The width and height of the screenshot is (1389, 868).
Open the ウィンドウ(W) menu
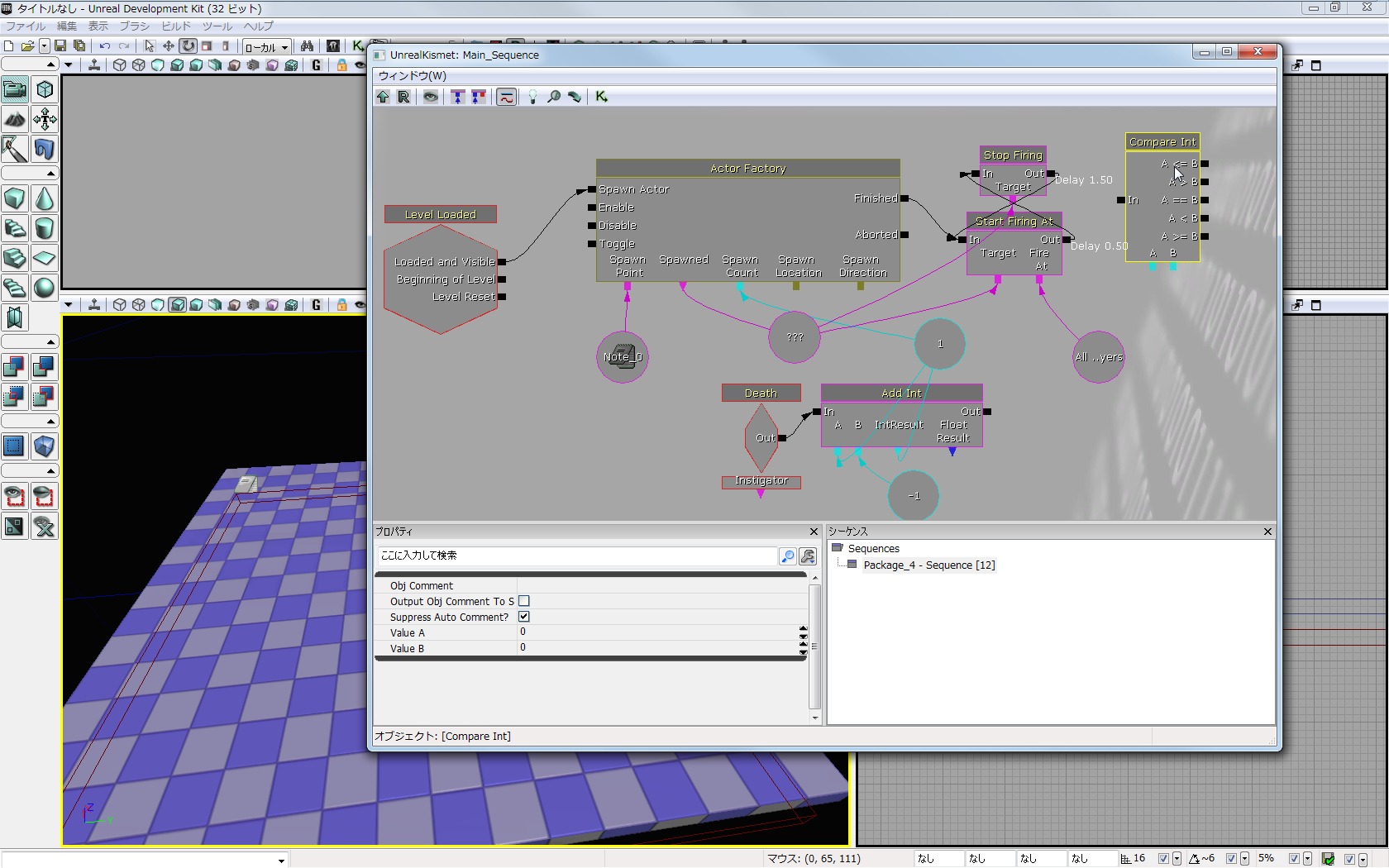pos(413,76)
